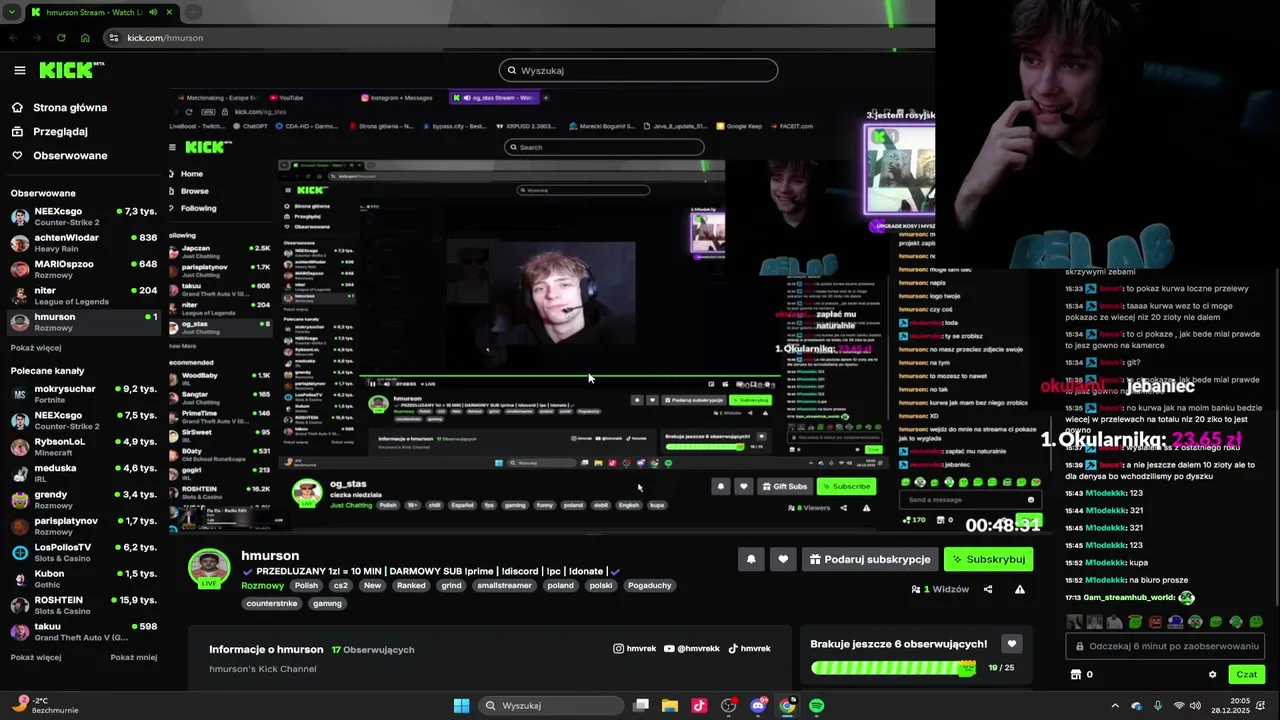Click Podaruj subskrypcje gift button
The height and width of the screenshot is (720, 1280).
click(x=870, y=559)
